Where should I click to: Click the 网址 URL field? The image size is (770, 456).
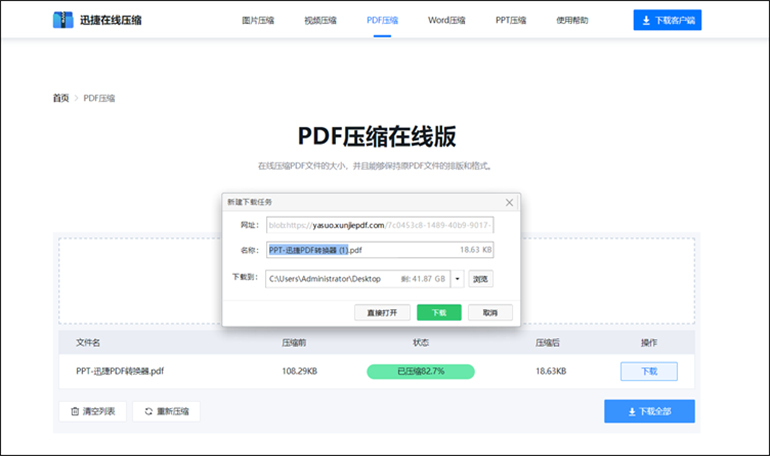pos(380,225)
